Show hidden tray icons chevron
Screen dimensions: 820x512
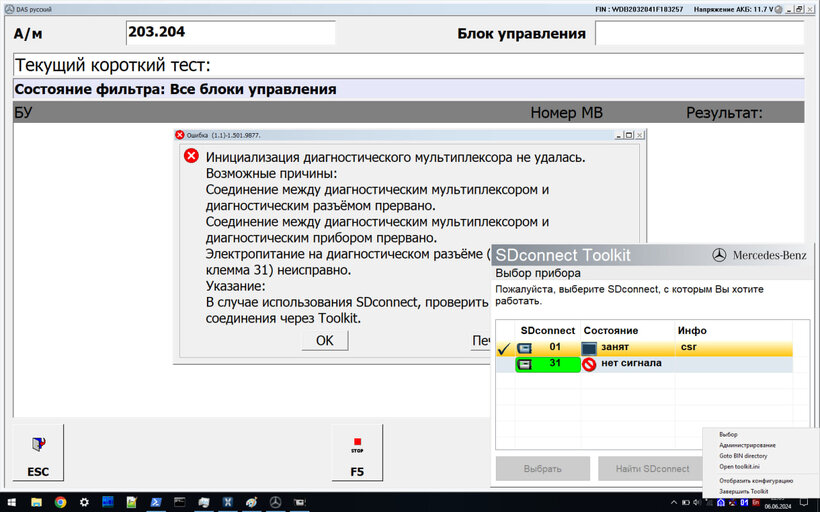(x=674, y=503)
